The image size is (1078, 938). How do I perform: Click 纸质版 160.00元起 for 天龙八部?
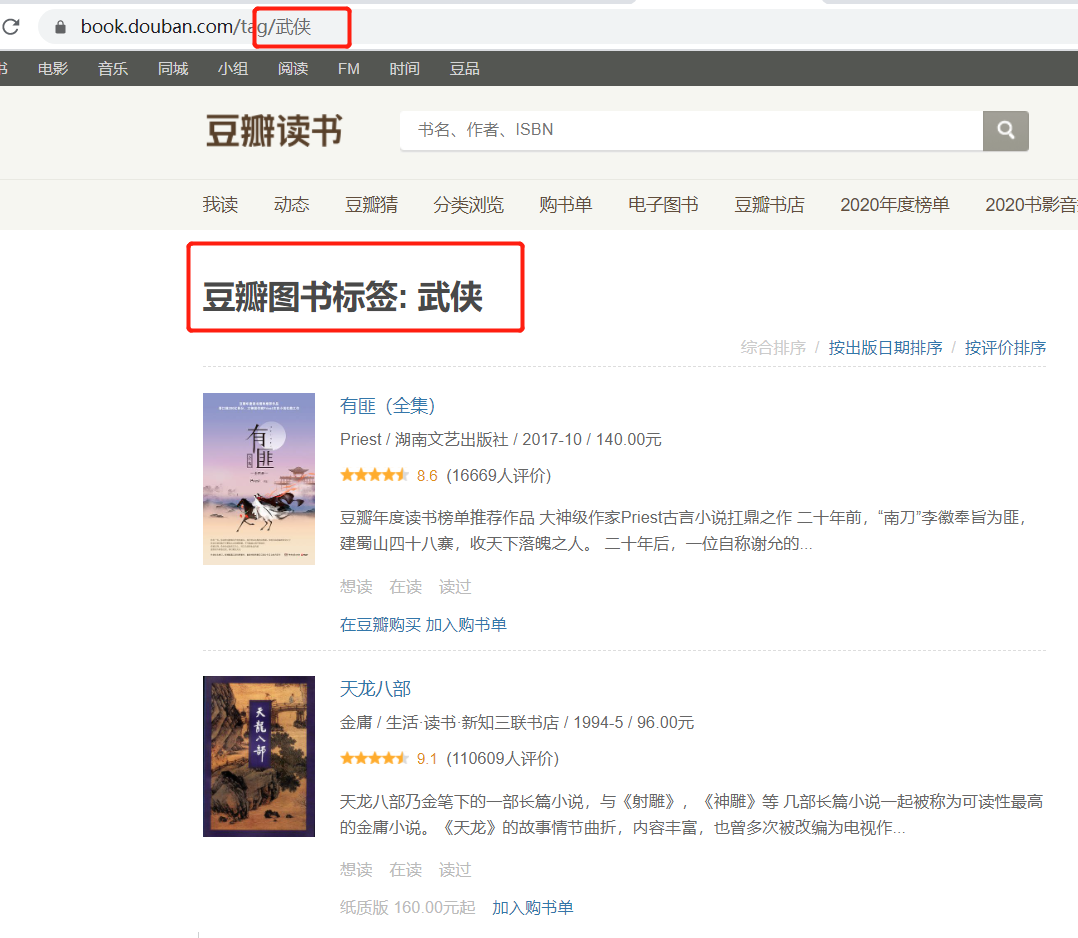tap(408, 908)
